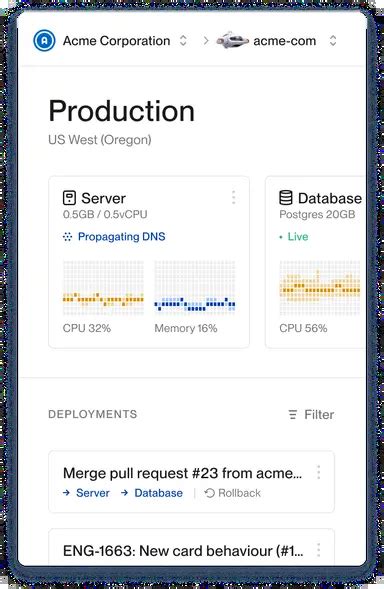The width and height of the screenshot is (384, 589).
Task: Open the Server card three-dot menu
Action: point(234,197)
